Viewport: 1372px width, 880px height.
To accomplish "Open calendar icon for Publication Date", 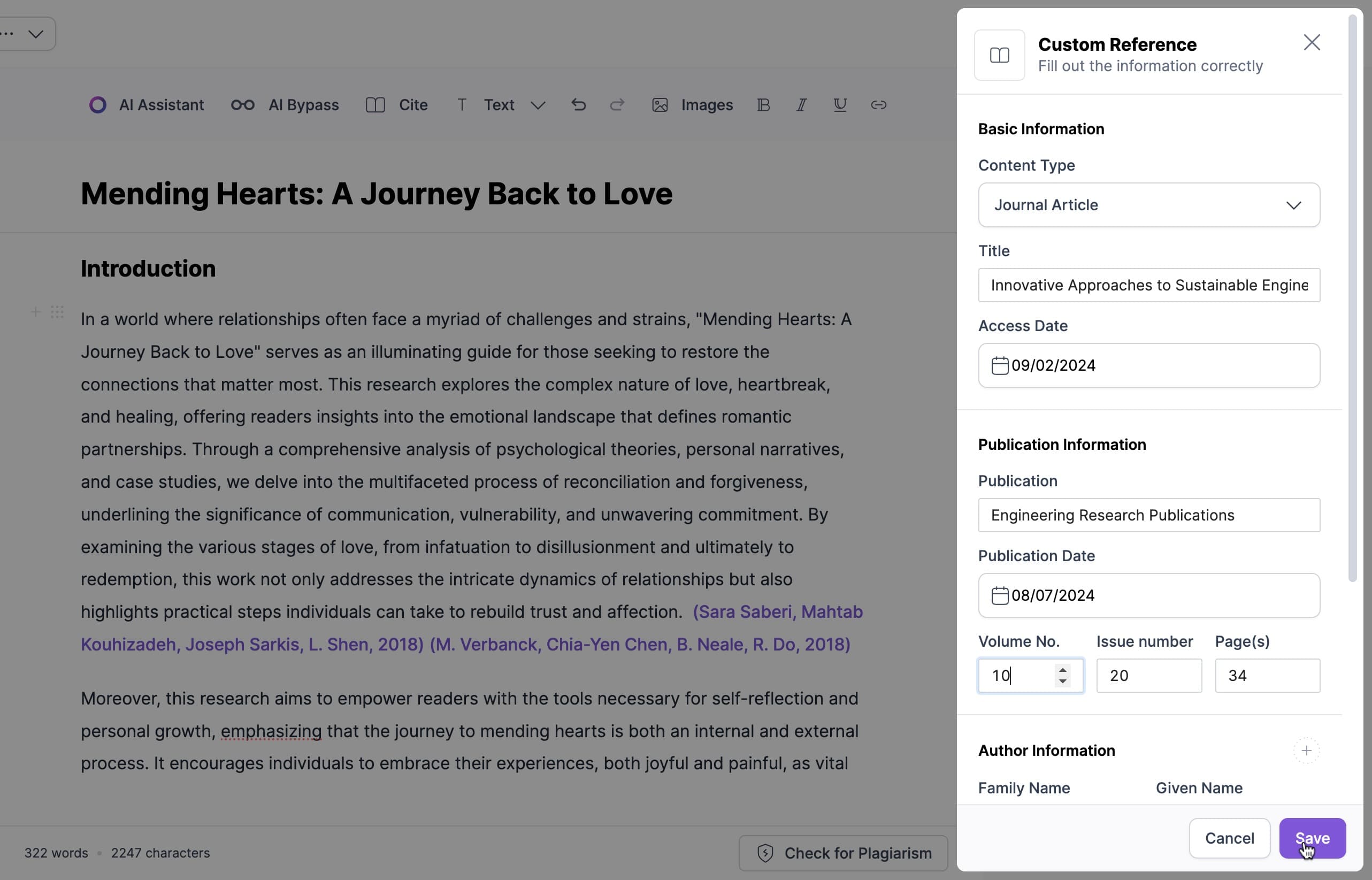I will [1000, 595].
